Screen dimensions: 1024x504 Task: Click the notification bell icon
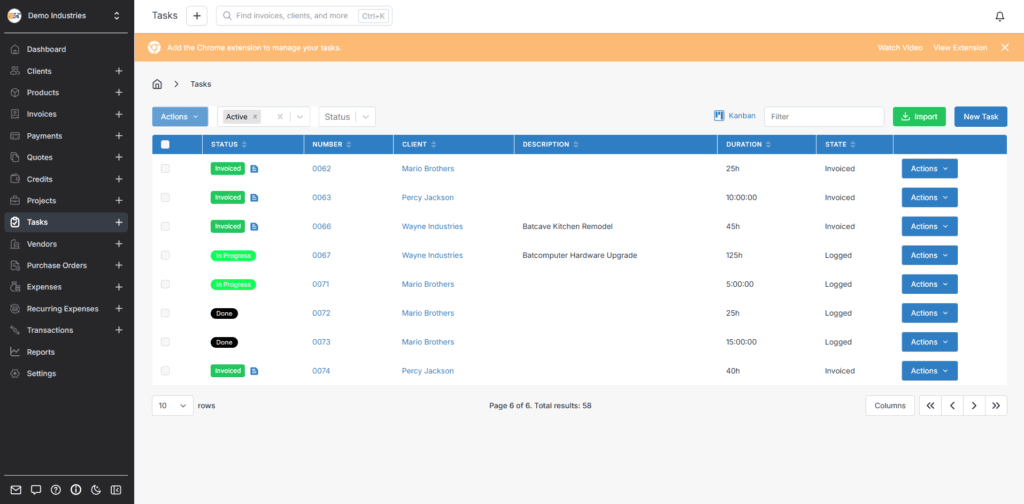pos(999,16)
